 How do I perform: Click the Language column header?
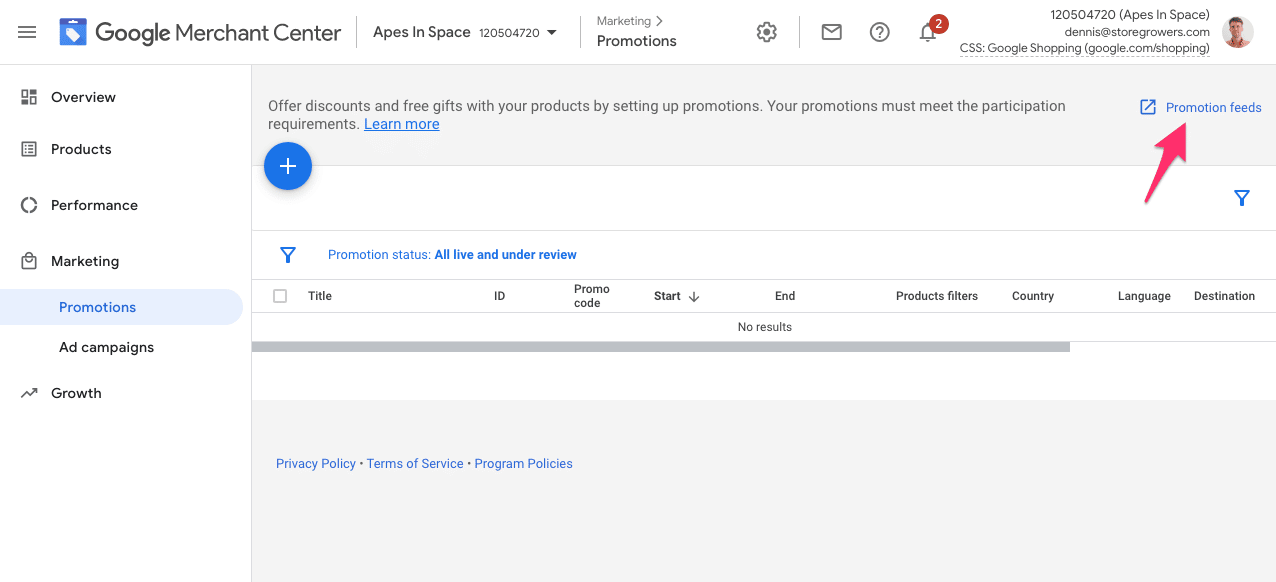point(1144,296)
